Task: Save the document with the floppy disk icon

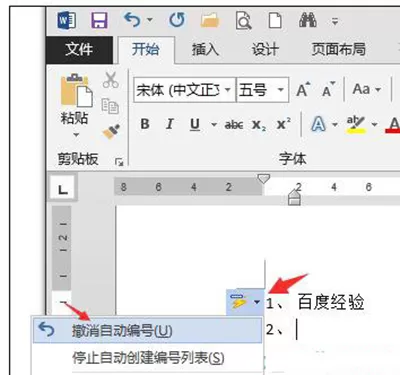Action: click(99, 20)
